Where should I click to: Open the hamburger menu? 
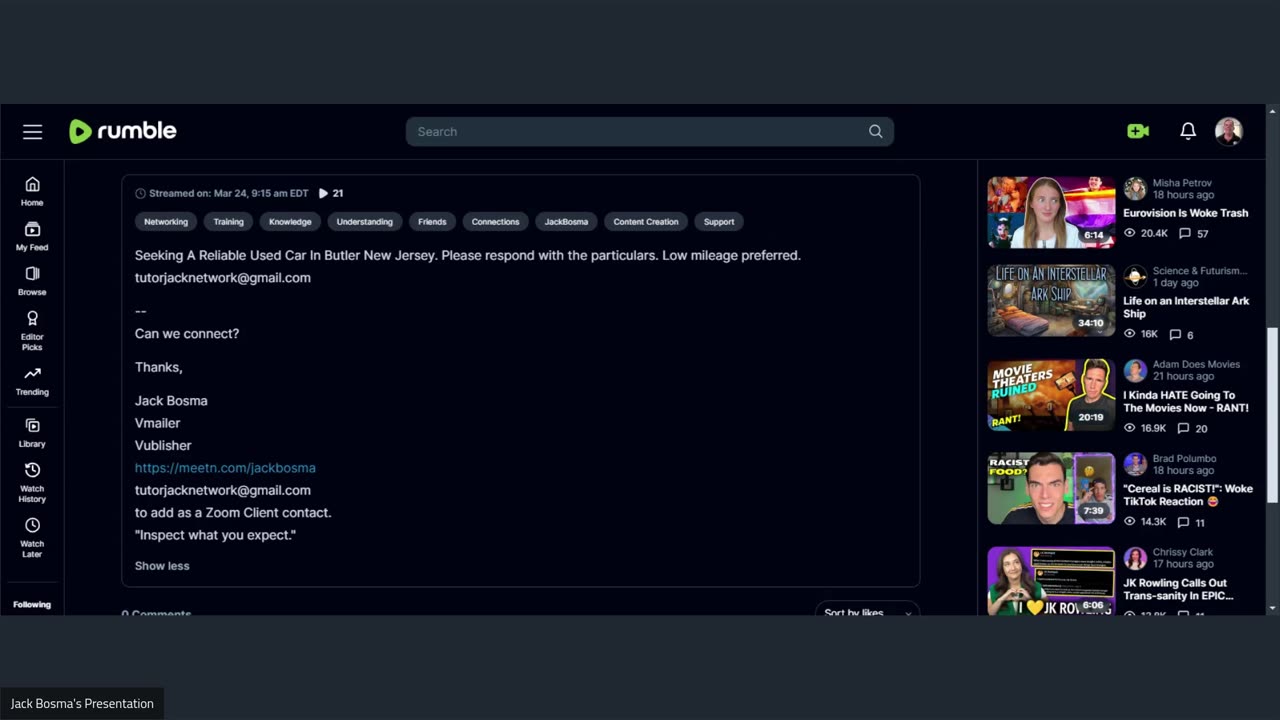[x=33, y=132]
